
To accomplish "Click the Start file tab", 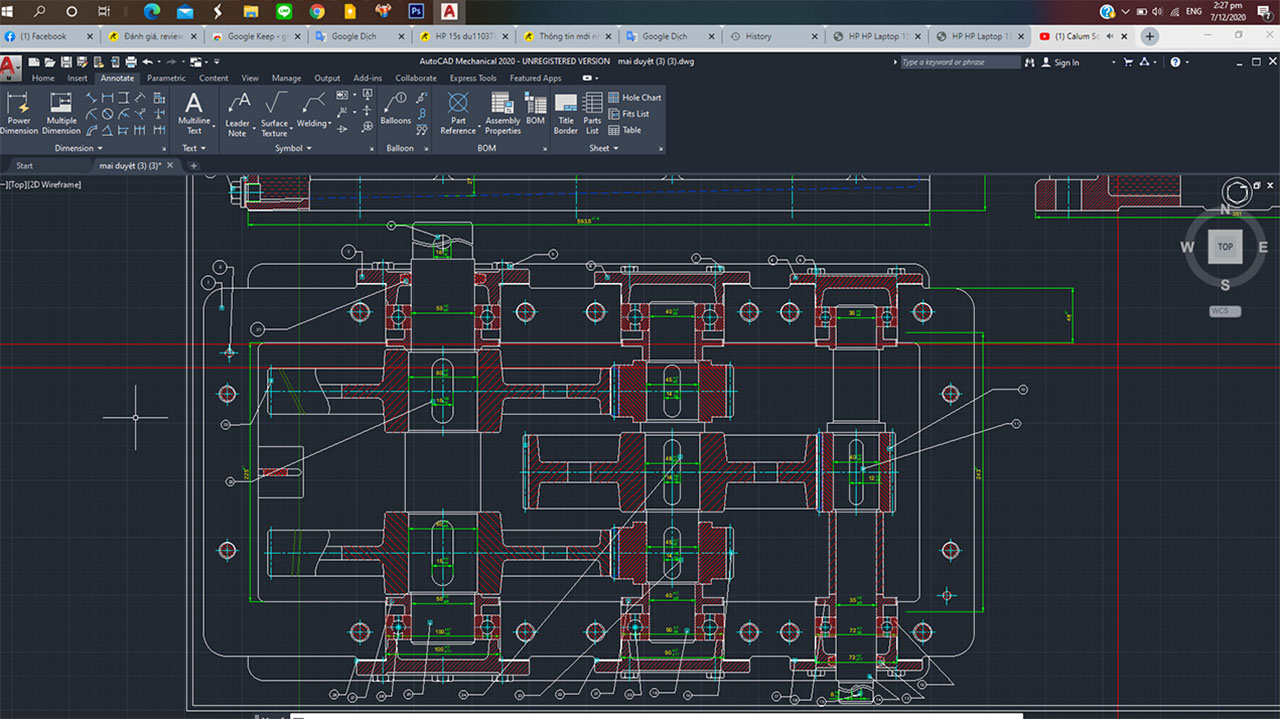I will click(x=23, y=165).
